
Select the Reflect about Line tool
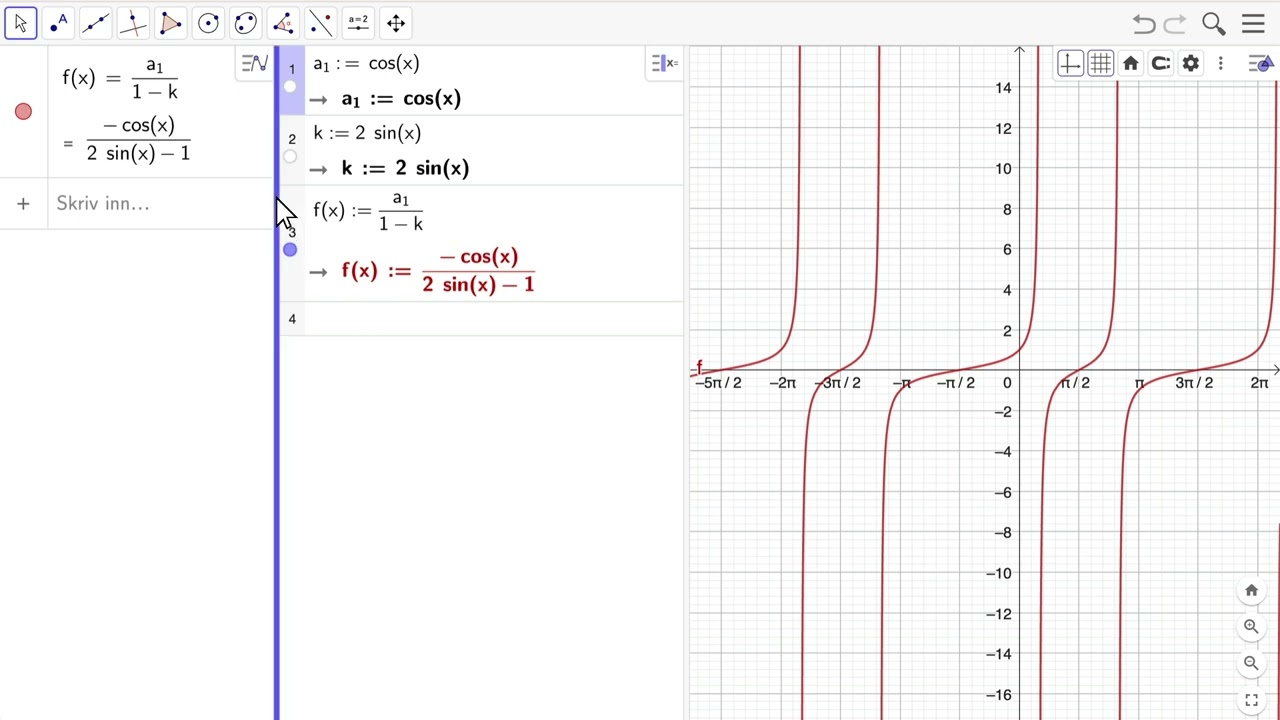[321, 23]
